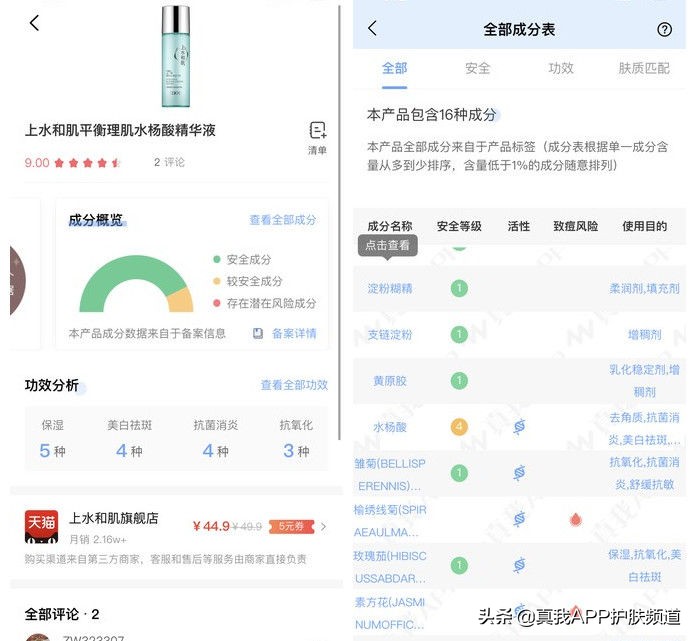Select 抗菌消炎 4种 efficacy item

click(216, 439)
